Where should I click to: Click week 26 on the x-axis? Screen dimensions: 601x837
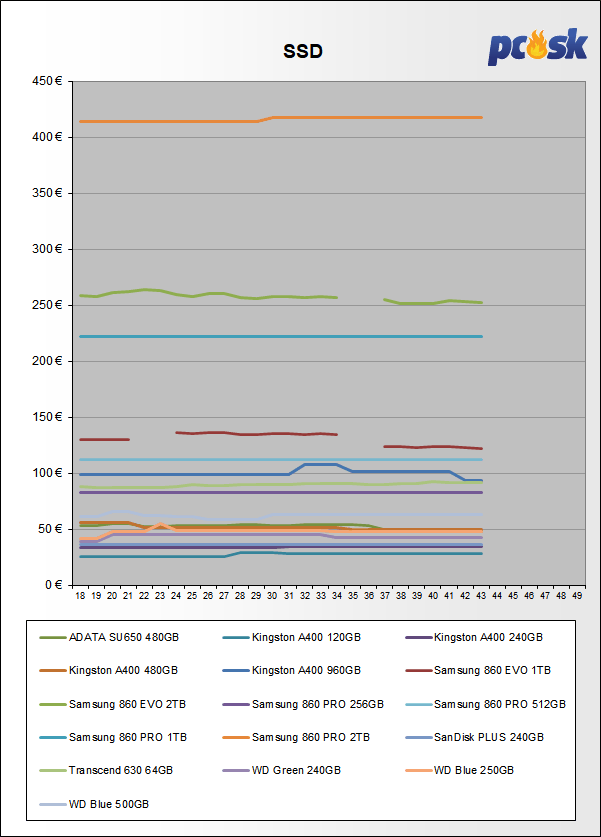pyautogui.click(x=208, y=596)
